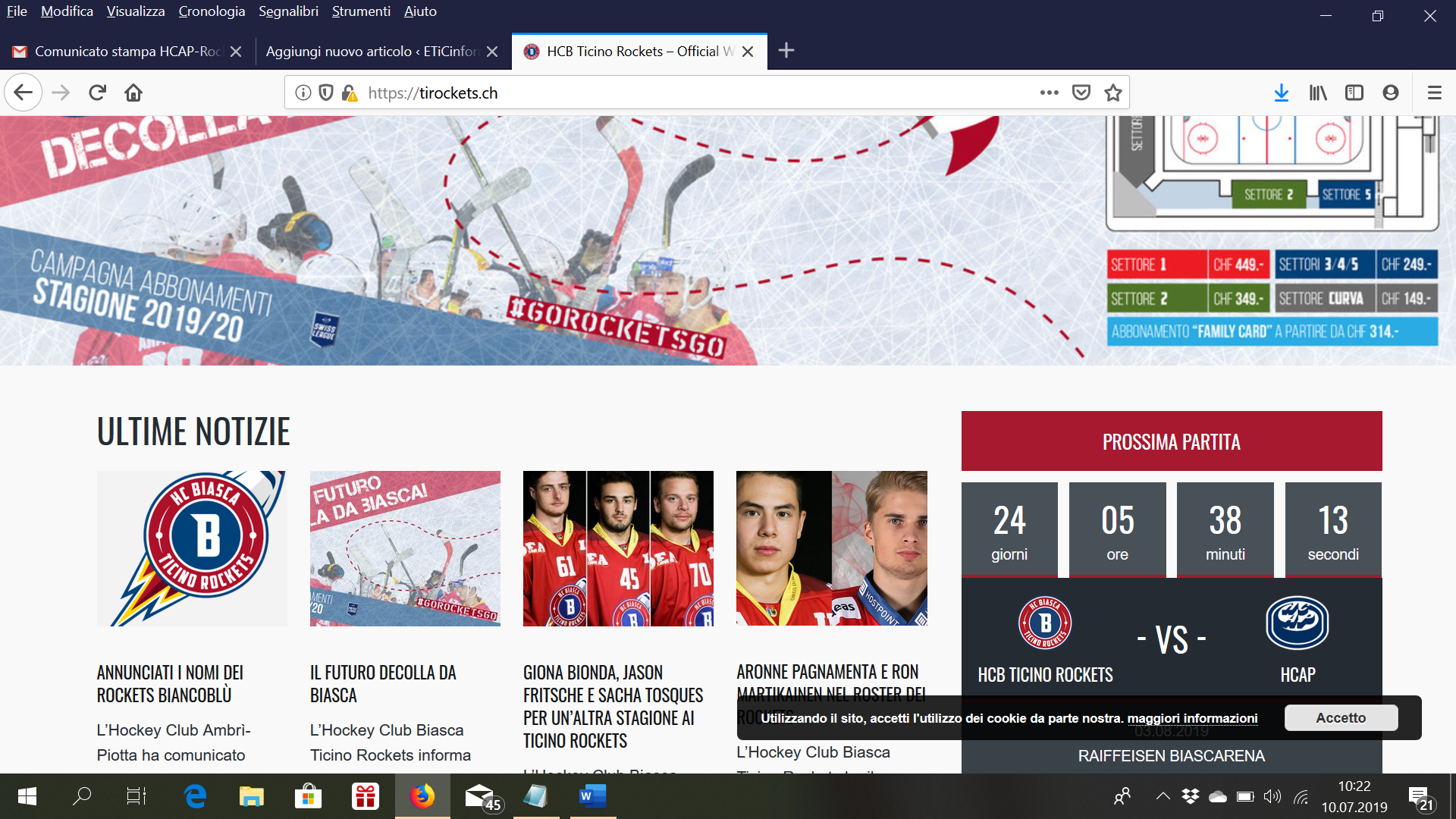Click the Firefox taskbar icon
Screen dimensions: 1456x819
(x=422, y=796)
